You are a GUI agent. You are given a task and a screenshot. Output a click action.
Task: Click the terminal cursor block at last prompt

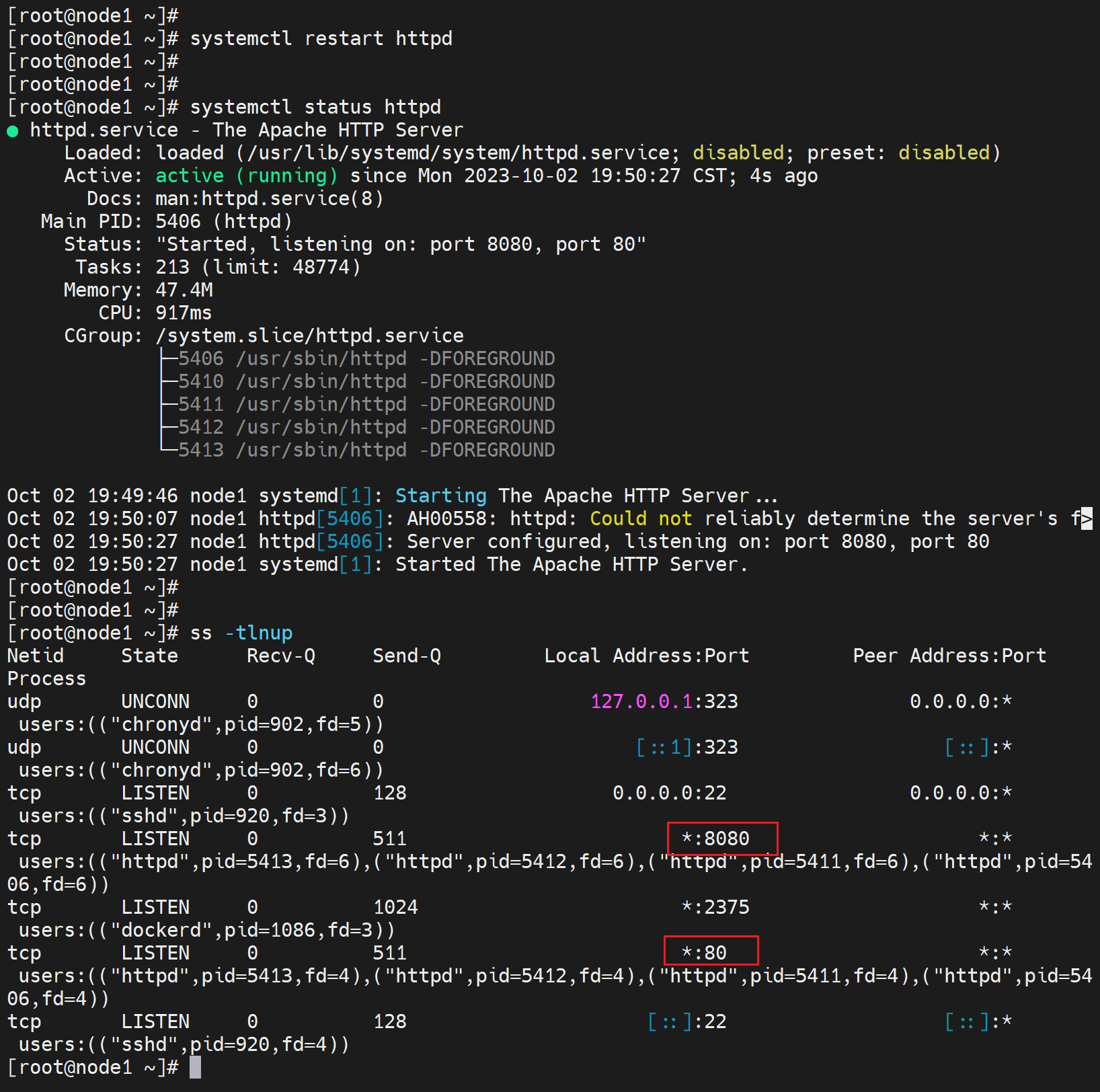[195, 1067]
